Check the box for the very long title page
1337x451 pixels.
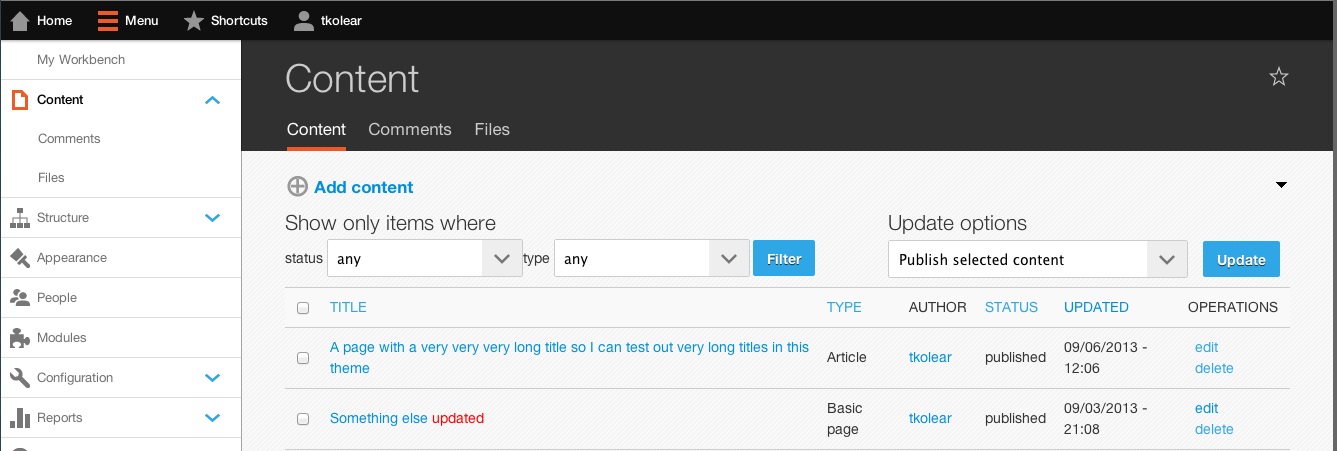tap(303, 358)
